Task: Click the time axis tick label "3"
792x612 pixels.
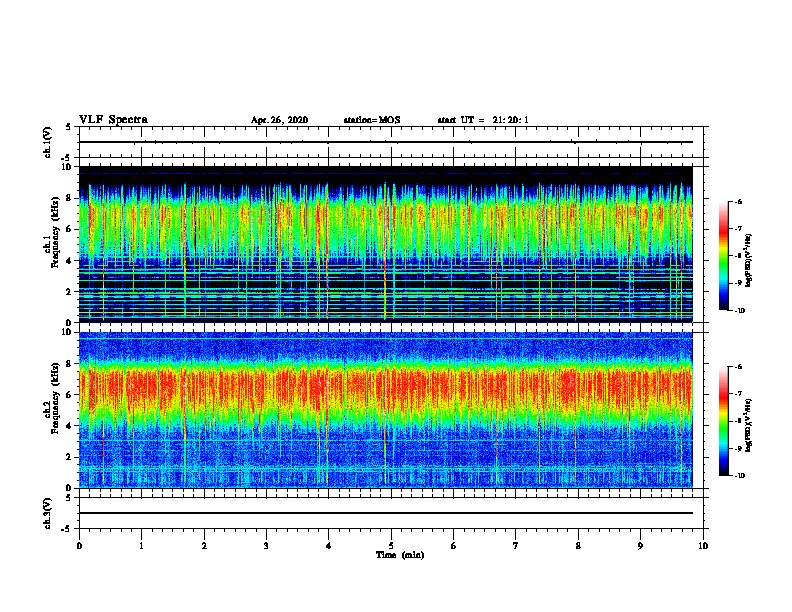Action: point(266,546)
